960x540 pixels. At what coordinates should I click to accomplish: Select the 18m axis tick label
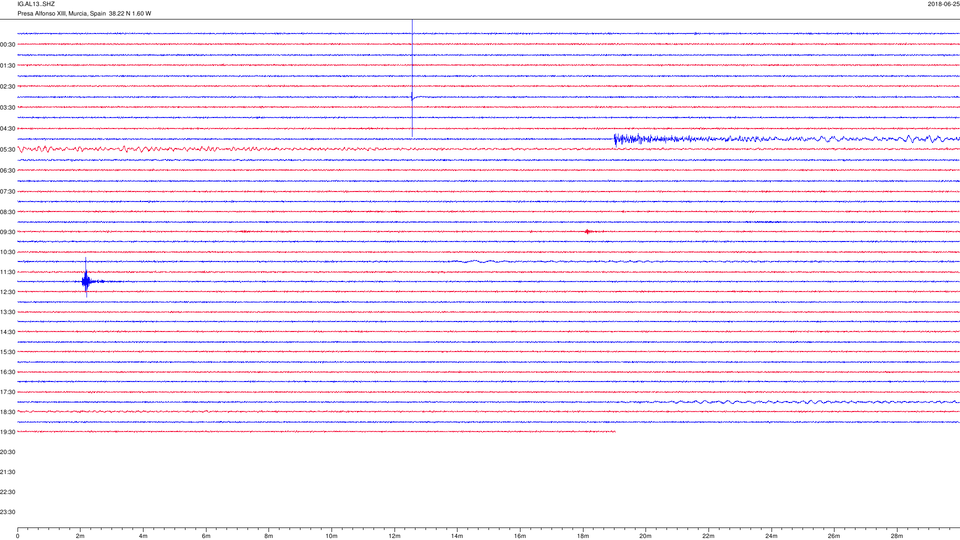583,536
